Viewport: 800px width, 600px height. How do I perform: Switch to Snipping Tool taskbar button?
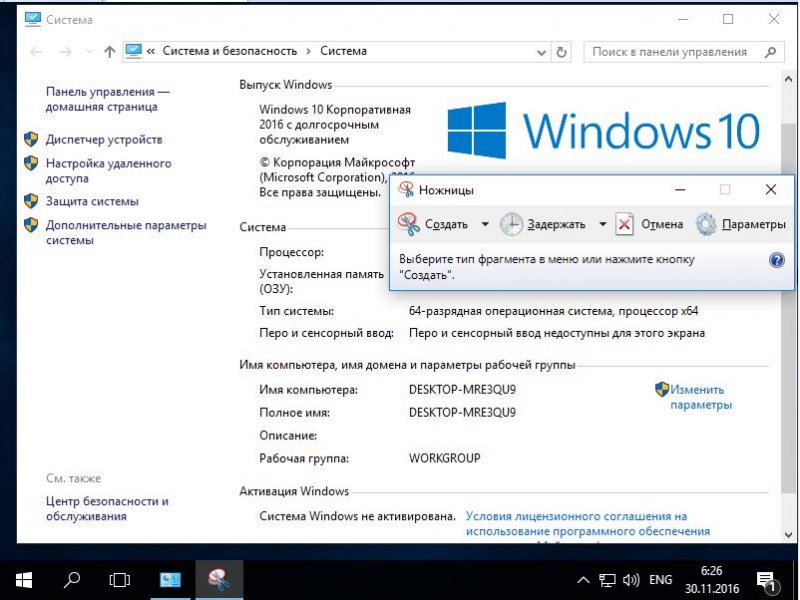[x=219, y=580]
